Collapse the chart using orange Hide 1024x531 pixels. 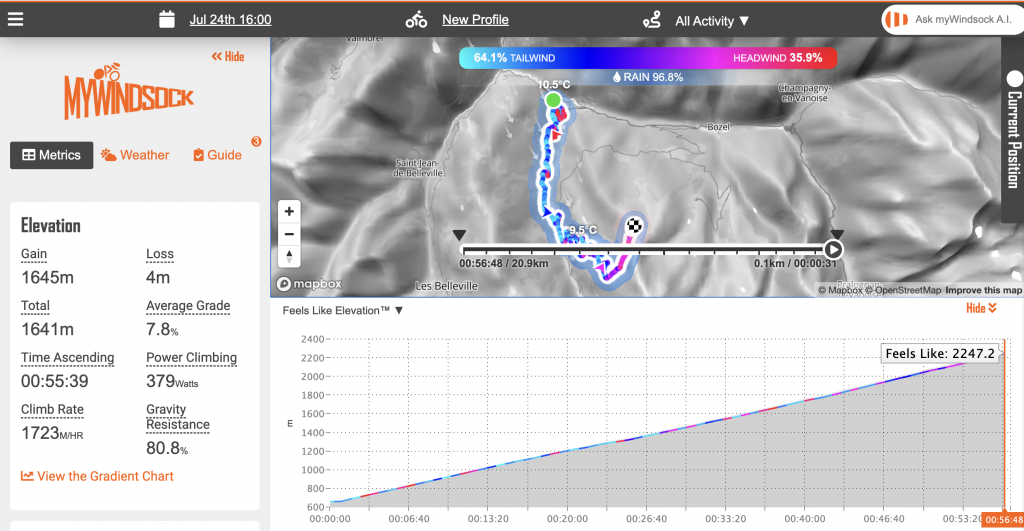pos(981,308)
